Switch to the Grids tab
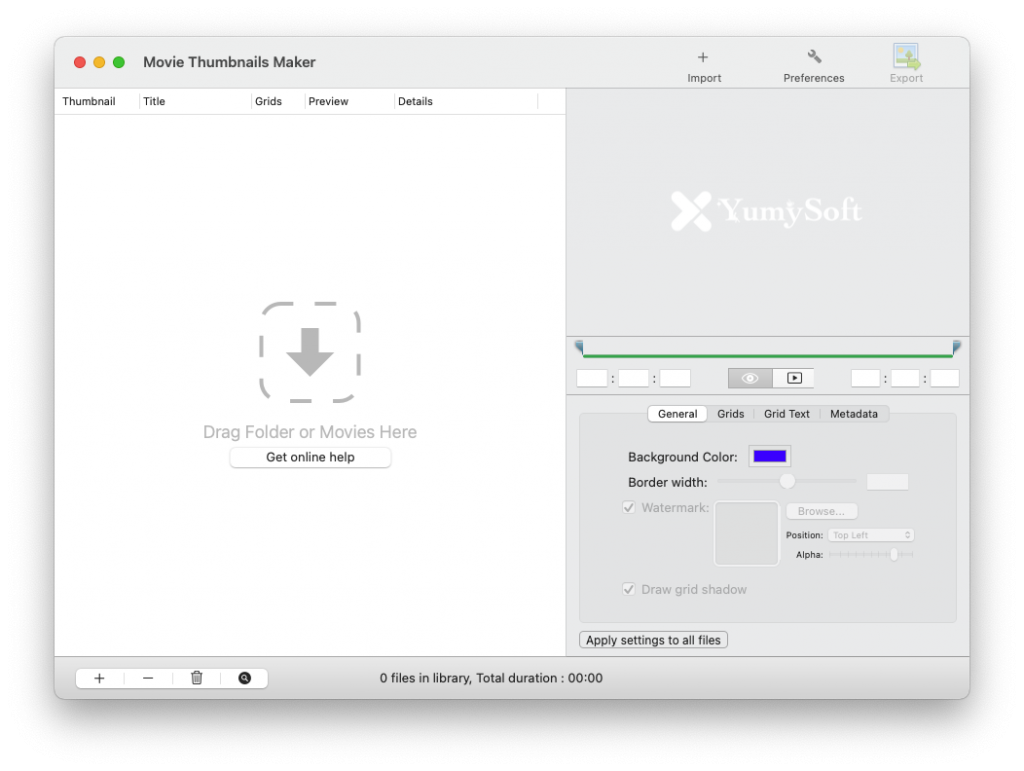The image size is (1024, 771). point(730,414)
